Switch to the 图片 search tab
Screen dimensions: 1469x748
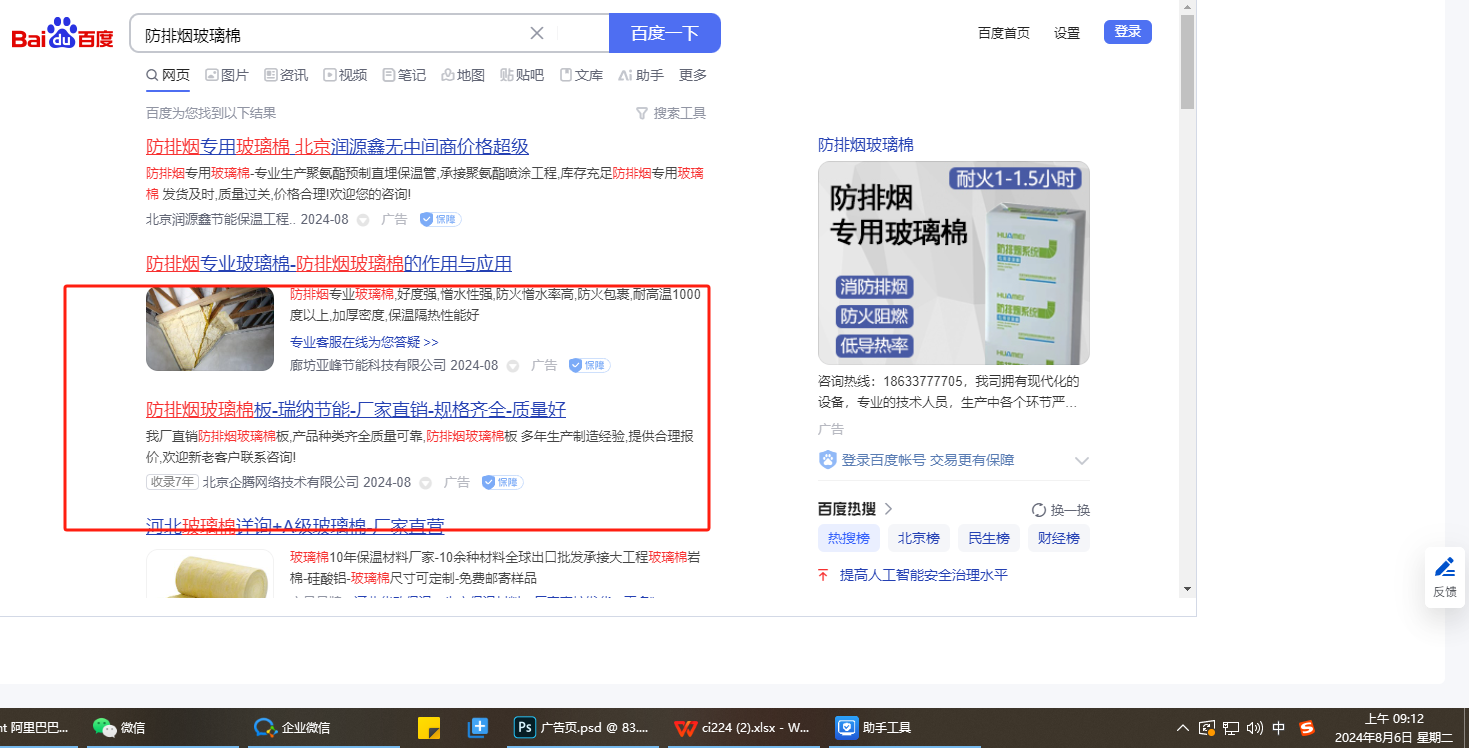point(227,75)
